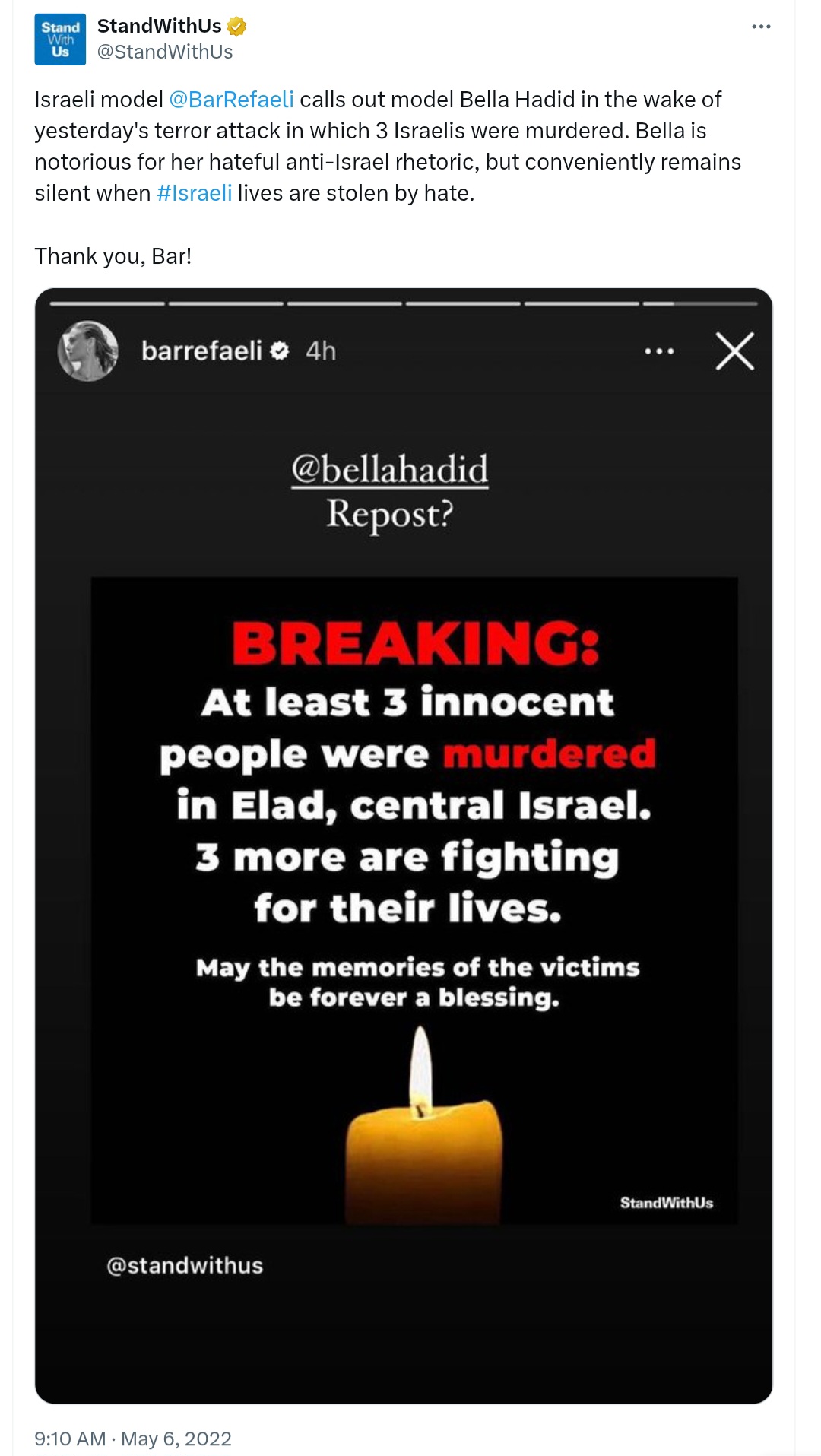Image resolution: width=821 pixels, height=1456 pixels.
Task: Click the StandWithUs profile avatar
Action: click(x=60, y=40)
